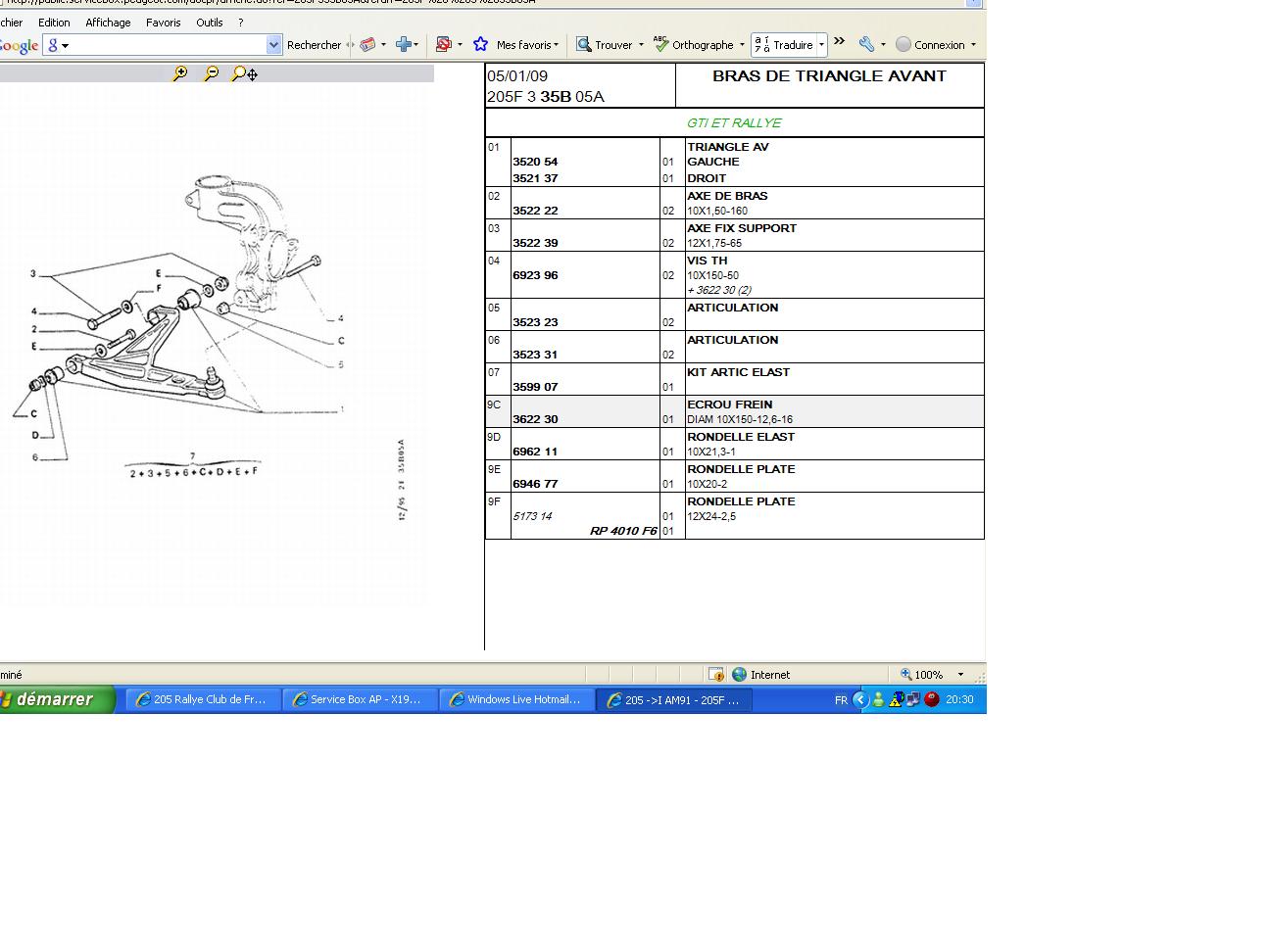Expand the Mes favoris dropdown

tap(556, 45)
